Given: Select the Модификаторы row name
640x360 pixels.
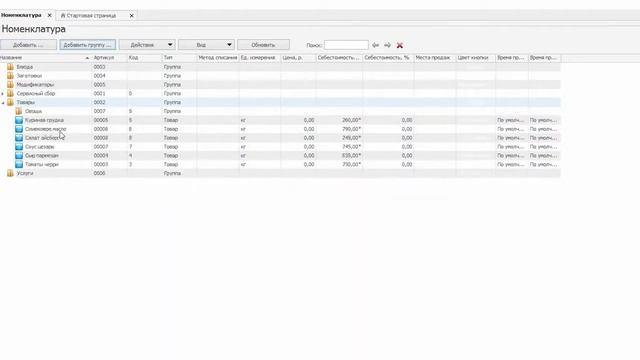Looking at the screenshot, I should [x=35, y=85].
